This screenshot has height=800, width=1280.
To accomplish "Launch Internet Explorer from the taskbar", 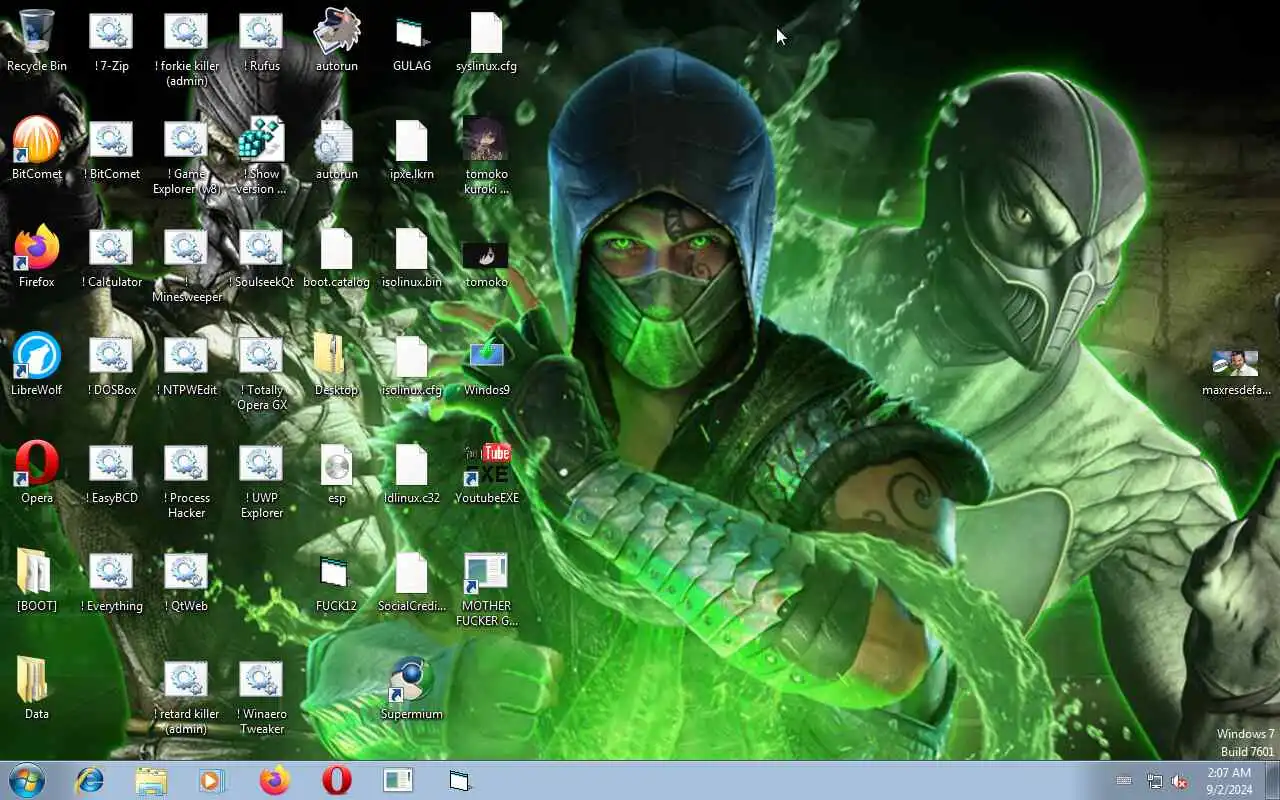I will (x=90, y=780).
